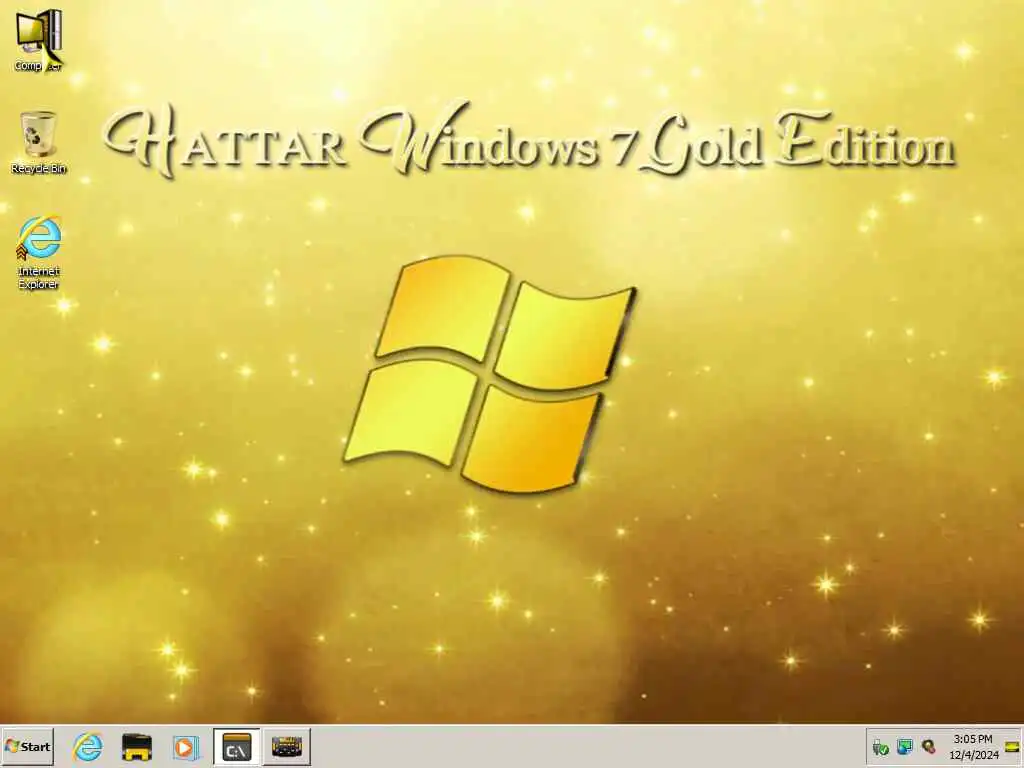Open the network tray icon

point(904,746)
